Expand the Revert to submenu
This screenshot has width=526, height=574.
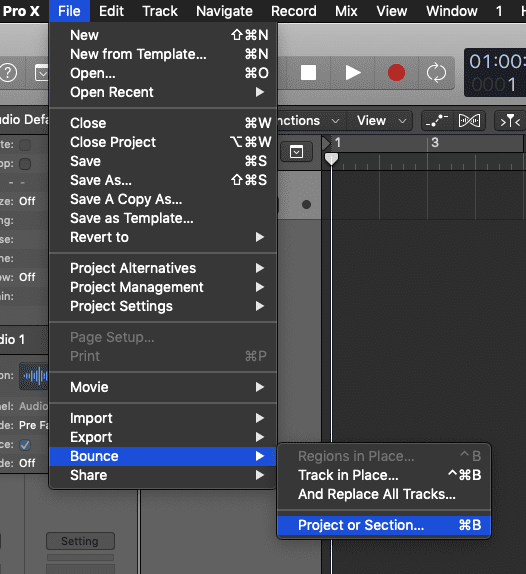(163, 237)
